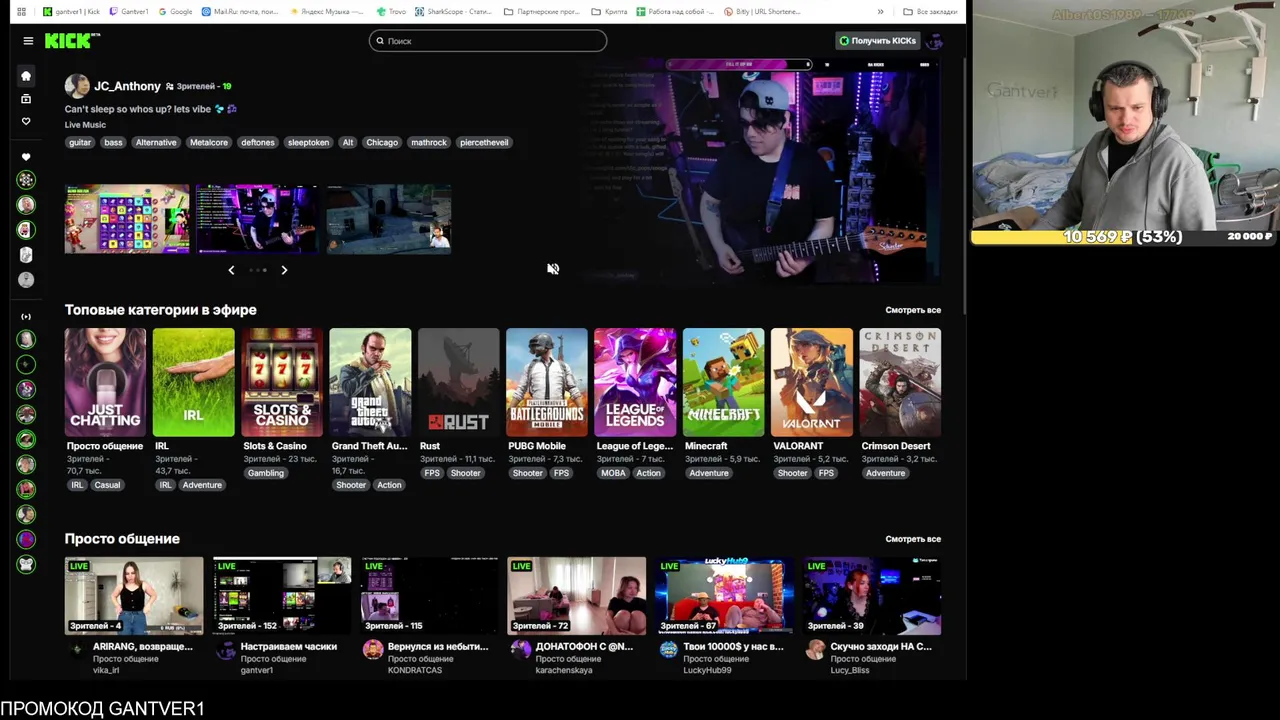Click the recommended channels broadcast icon in the sidebar
This screenshot has height=720, width=1280.
coord(26,317)
